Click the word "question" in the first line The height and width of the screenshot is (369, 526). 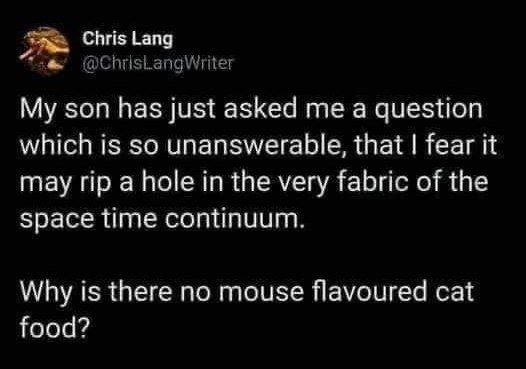tap(429, 111)
